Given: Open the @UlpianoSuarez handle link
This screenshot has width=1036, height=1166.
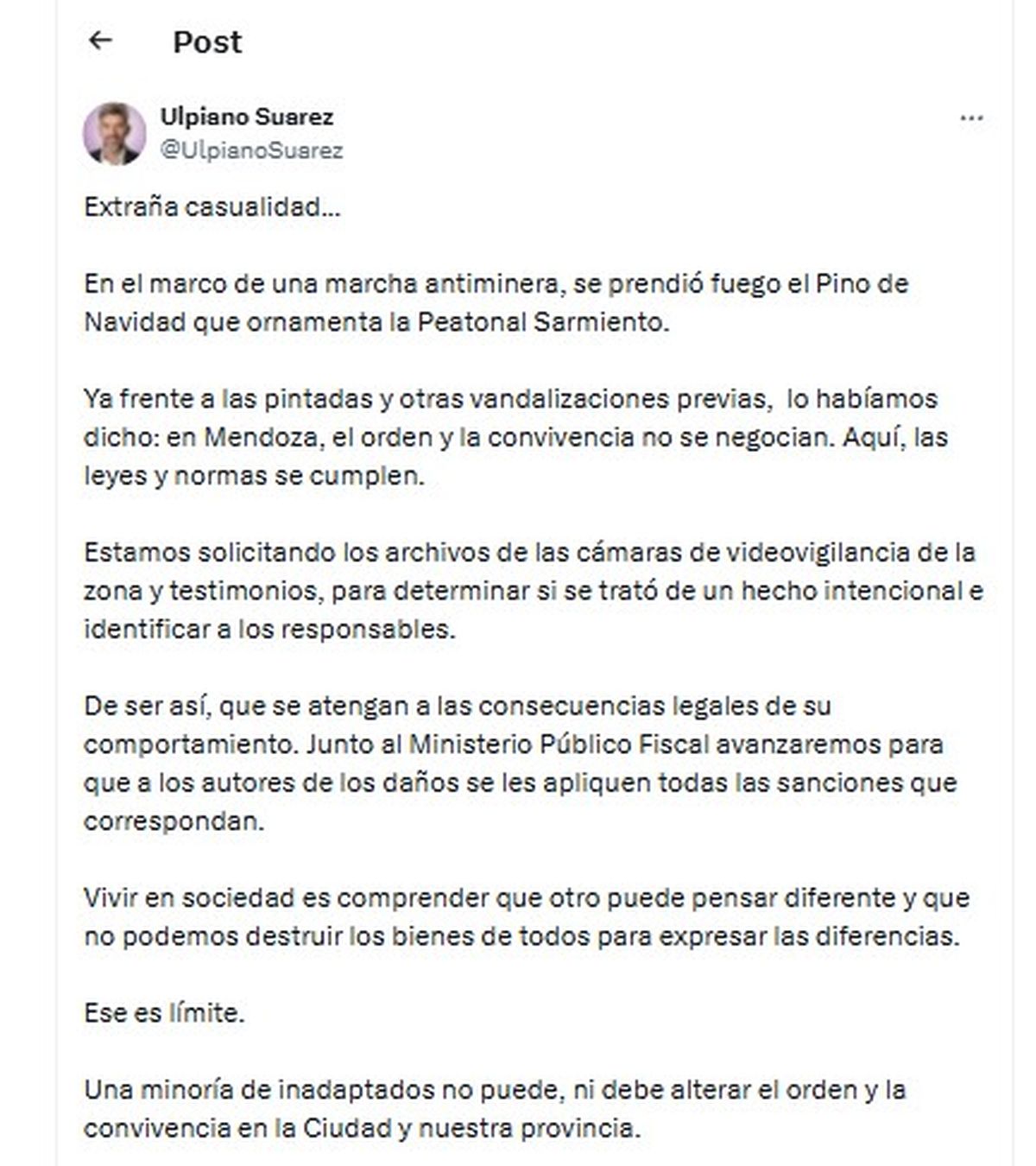Looking at the screenshot, I should (251, 150).
